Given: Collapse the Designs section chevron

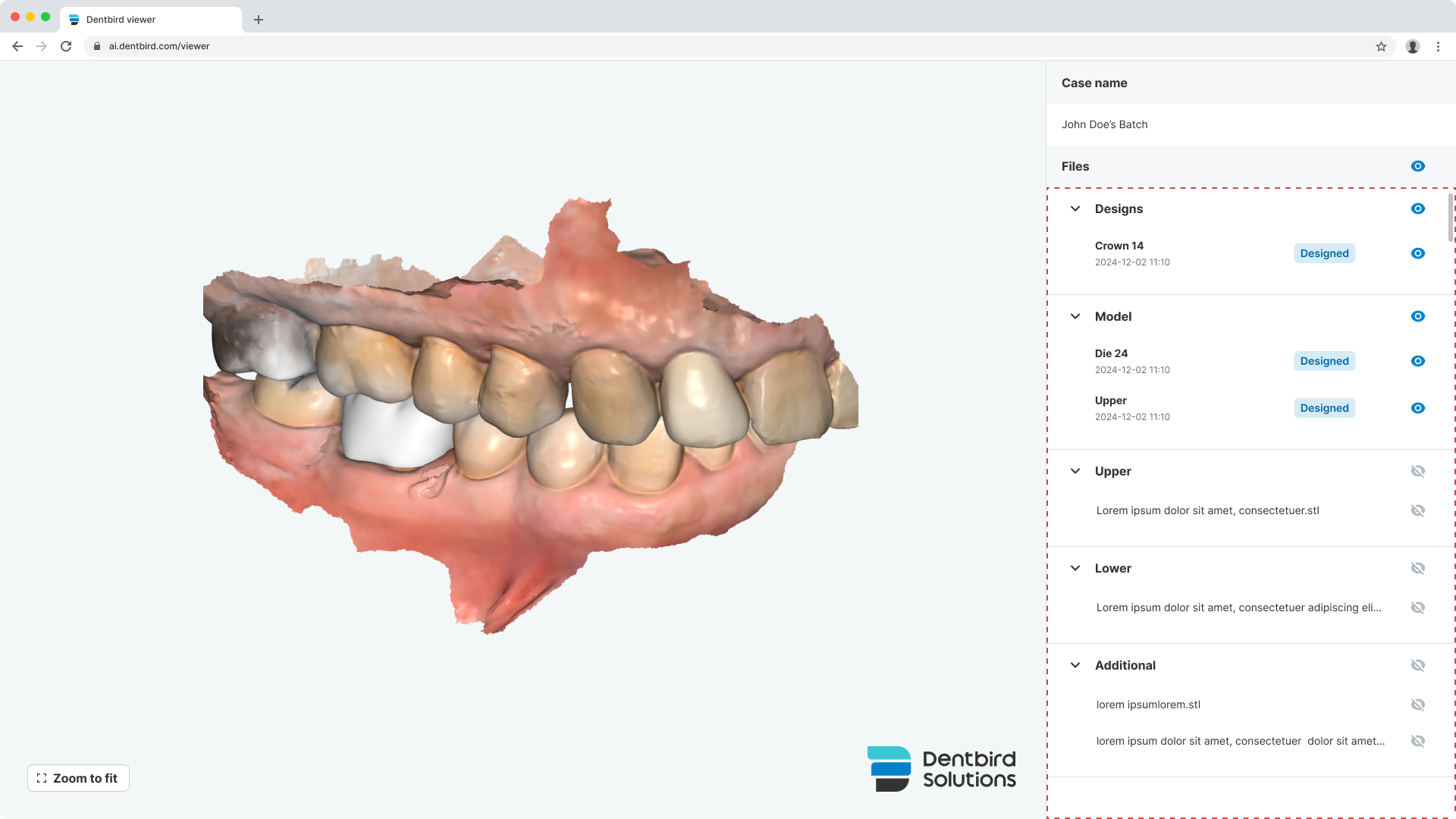Looking at the screenshot, I should tap(1075, 209).
